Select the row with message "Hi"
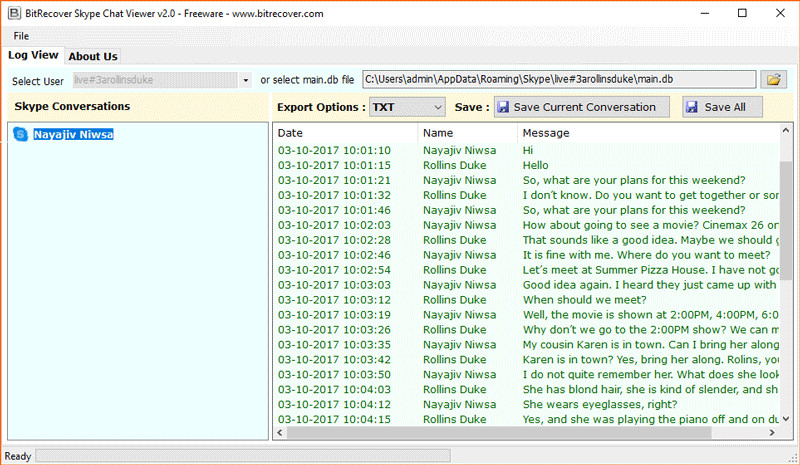Screen dimensions: 800x465 click(x=527, y=150)
